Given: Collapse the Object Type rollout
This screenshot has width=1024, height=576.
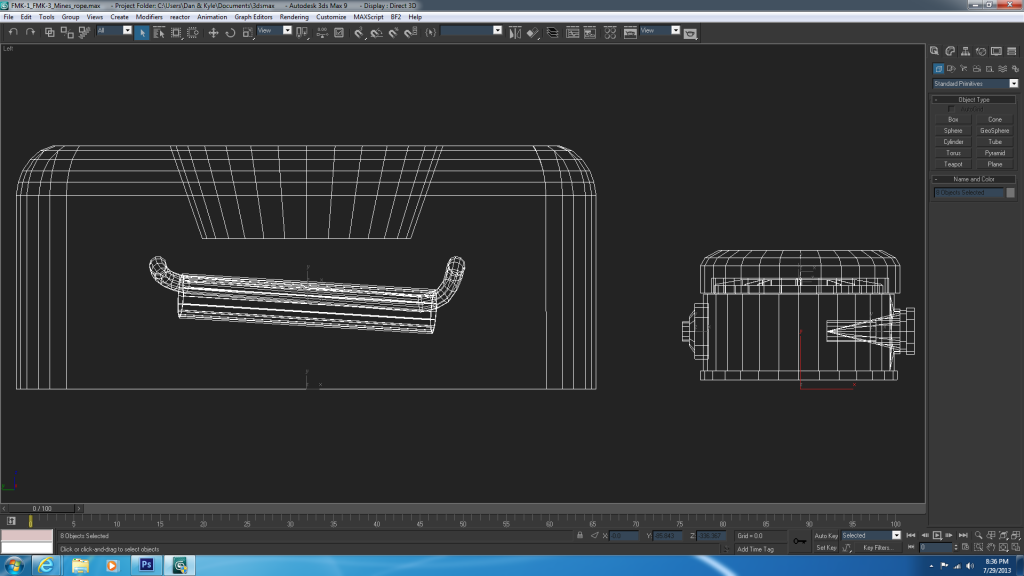Looking at the screenshot, I should (x=973, y=100).
